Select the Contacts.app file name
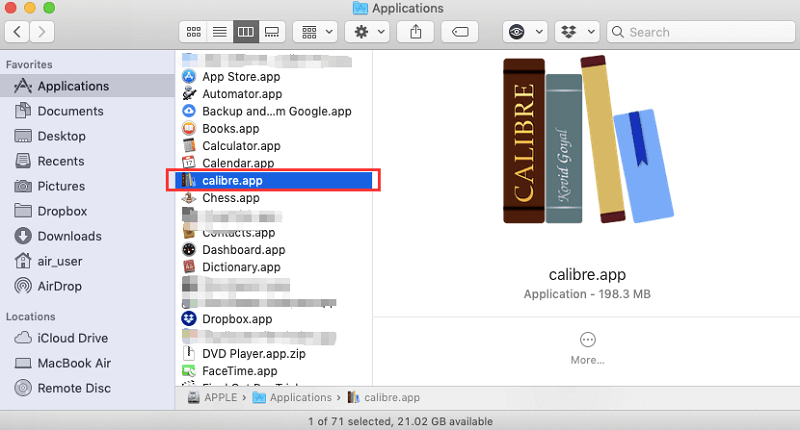This screenshot has width=800, height=430. pos(239,233)
